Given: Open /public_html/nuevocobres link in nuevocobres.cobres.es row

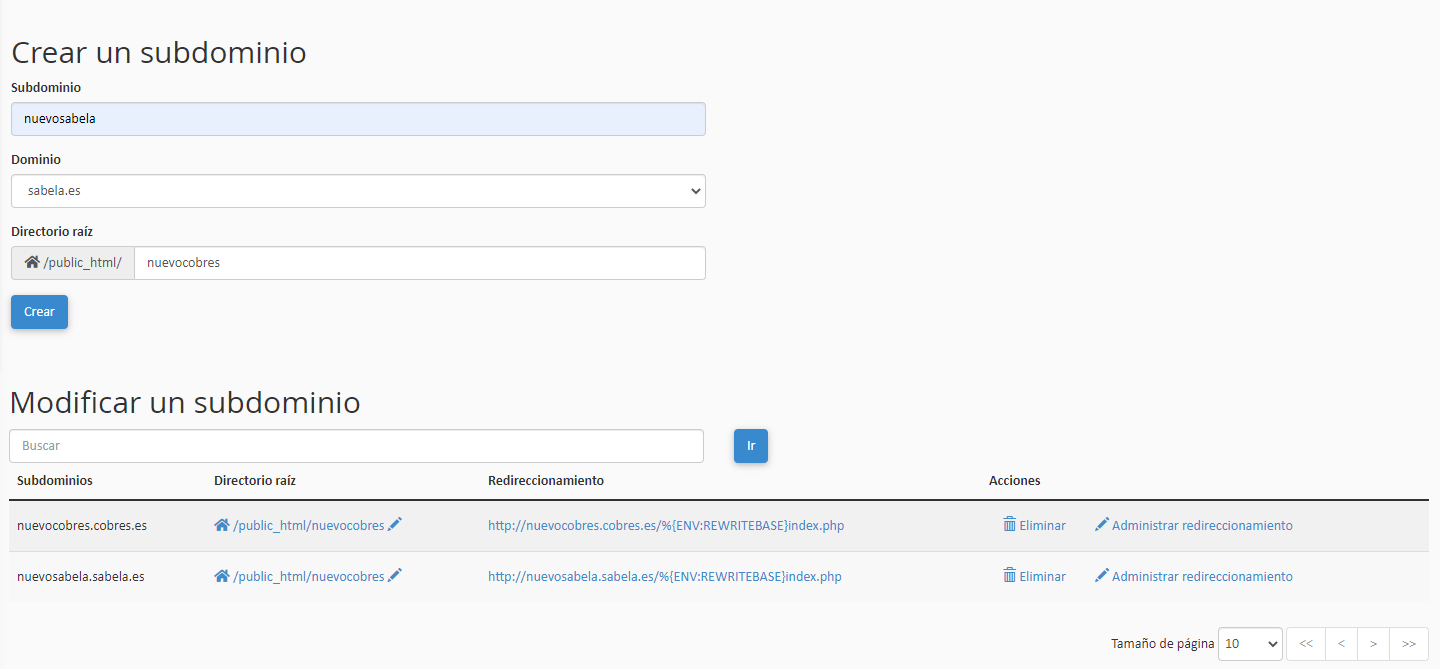Looking at the screenshot, I should point(308,525).
